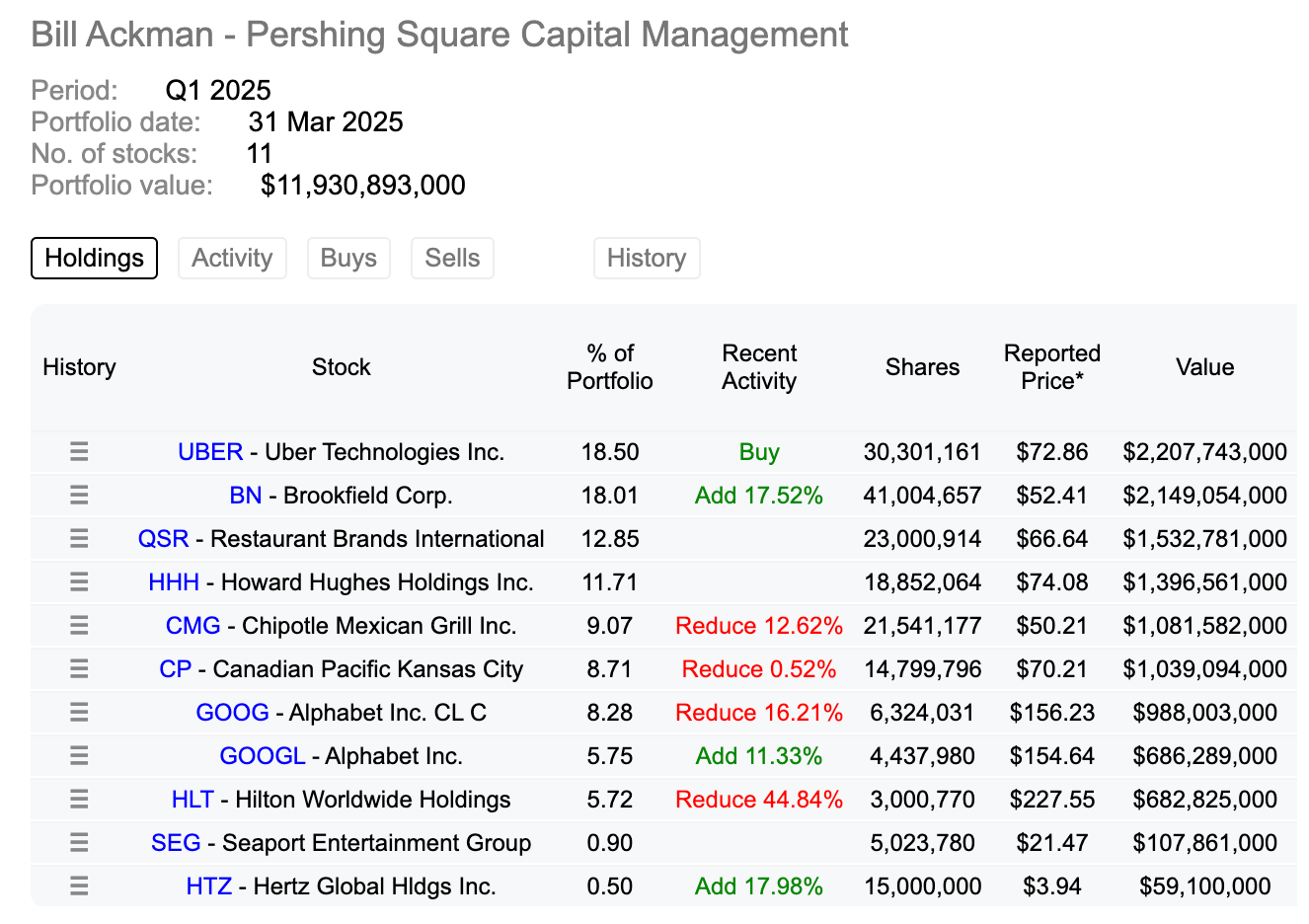Click the Reduce 0.52% activity cell

759,669
